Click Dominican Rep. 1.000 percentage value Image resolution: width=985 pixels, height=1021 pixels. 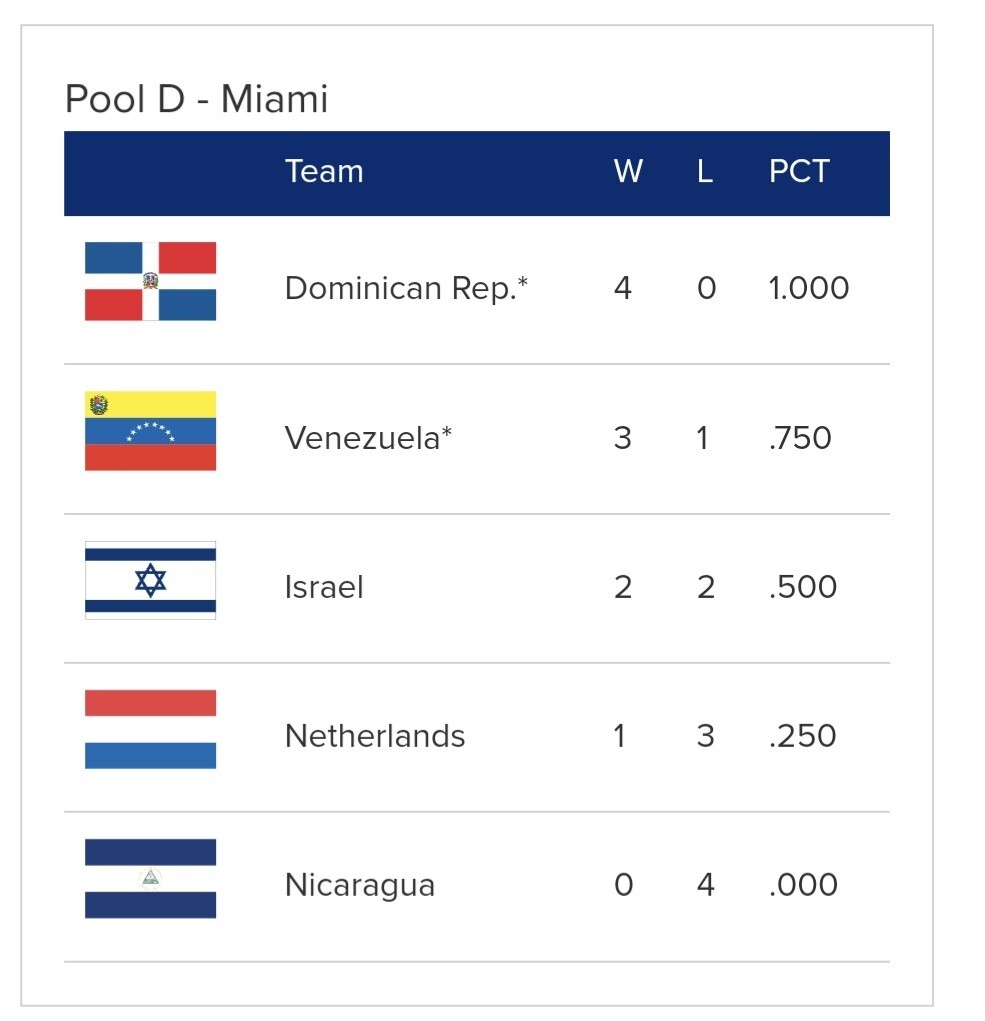pyautogui.click(x=809, y=288)
